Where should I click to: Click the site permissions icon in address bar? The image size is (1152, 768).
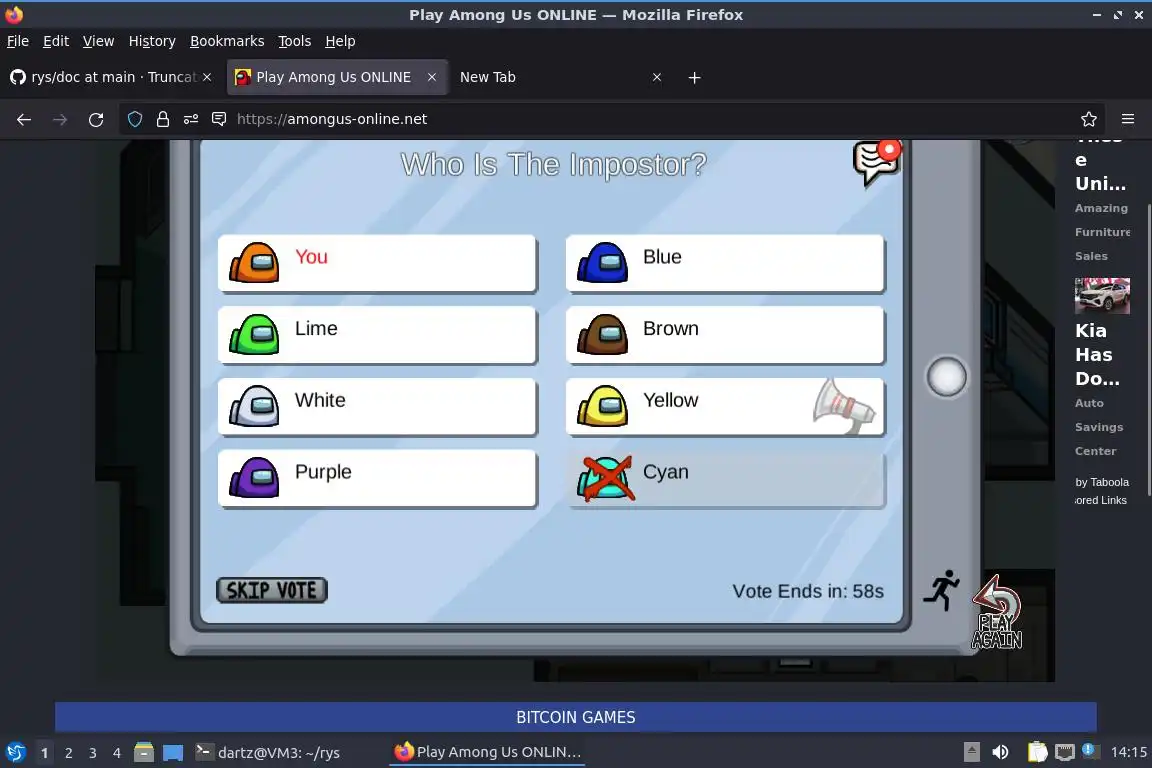click(x=191, y=119)
